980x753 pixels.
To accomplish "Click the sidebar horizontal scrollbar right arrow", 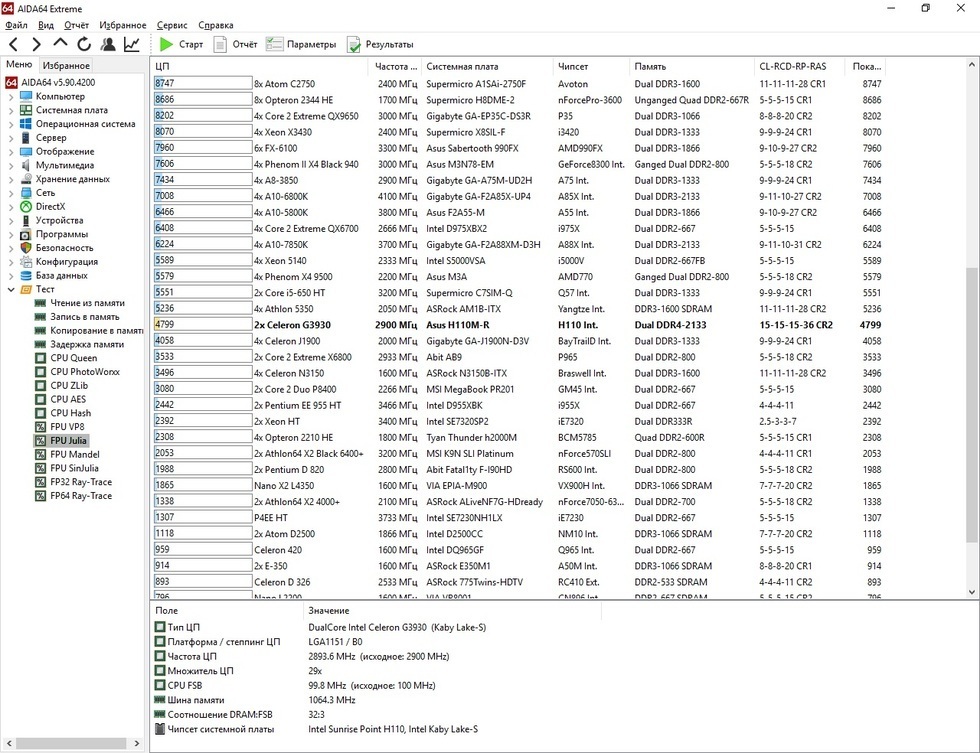I will tap(137, 743).
